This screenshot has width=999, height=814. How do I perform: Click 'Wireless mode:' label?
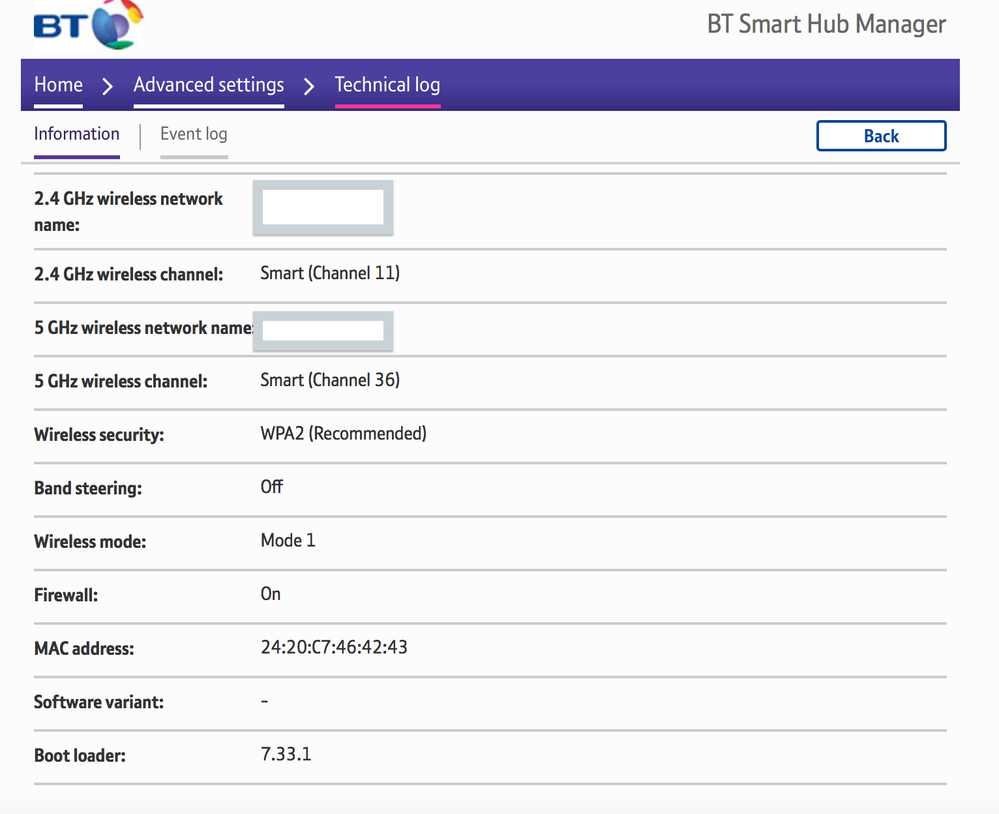(90, 541)
